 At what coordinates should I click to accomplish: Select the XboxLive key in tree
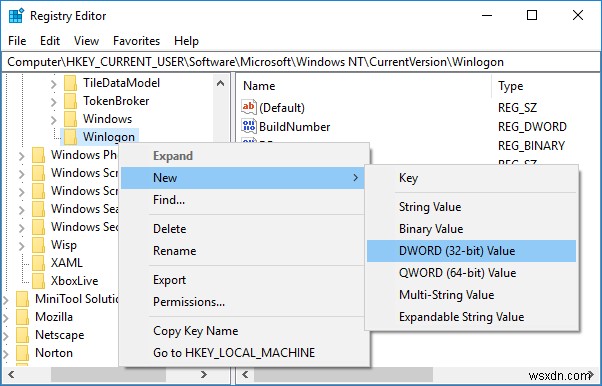click(x=74, y=281)
